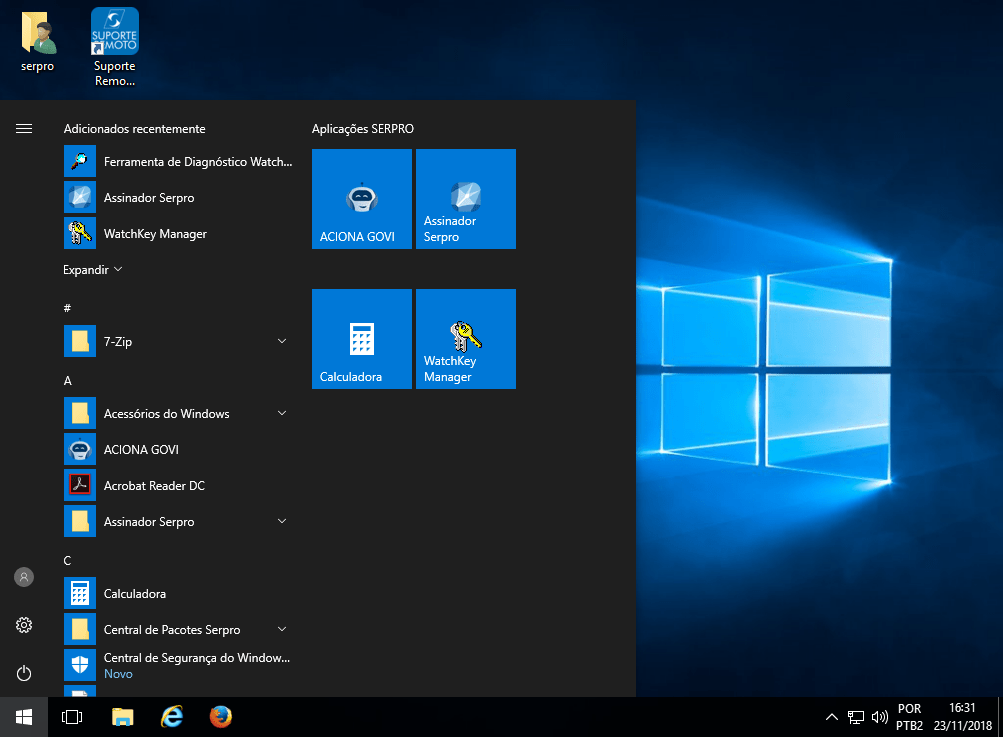Open Settings gear in Start menu
Viewport: 1003px width, 737px height.
[24, 625]
